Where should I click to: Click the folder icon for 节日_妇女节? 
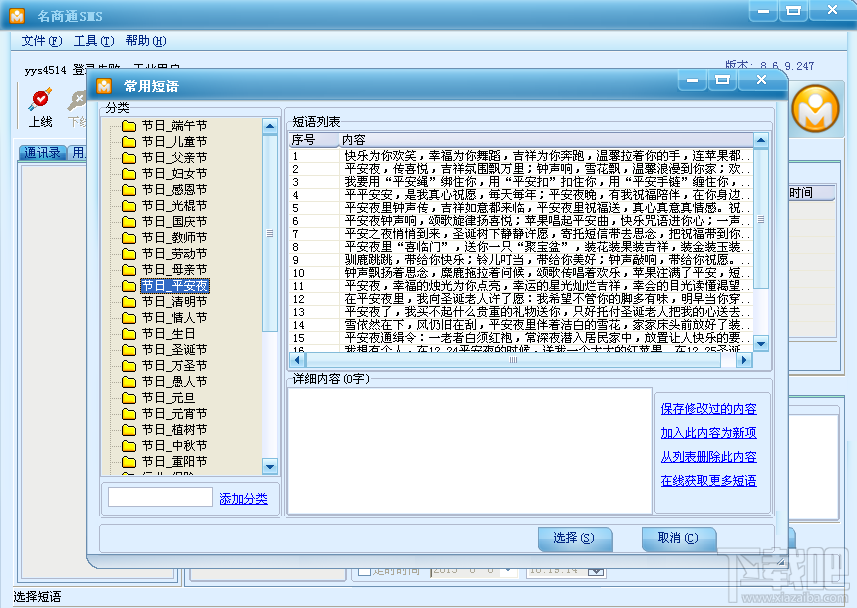pos(129,174)
